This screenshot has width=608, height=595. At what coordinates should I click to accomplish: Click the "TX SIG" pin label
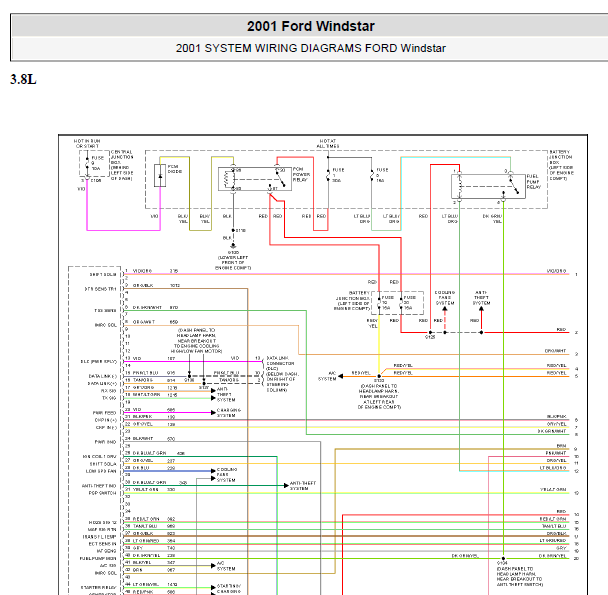[x=108, y=398]
